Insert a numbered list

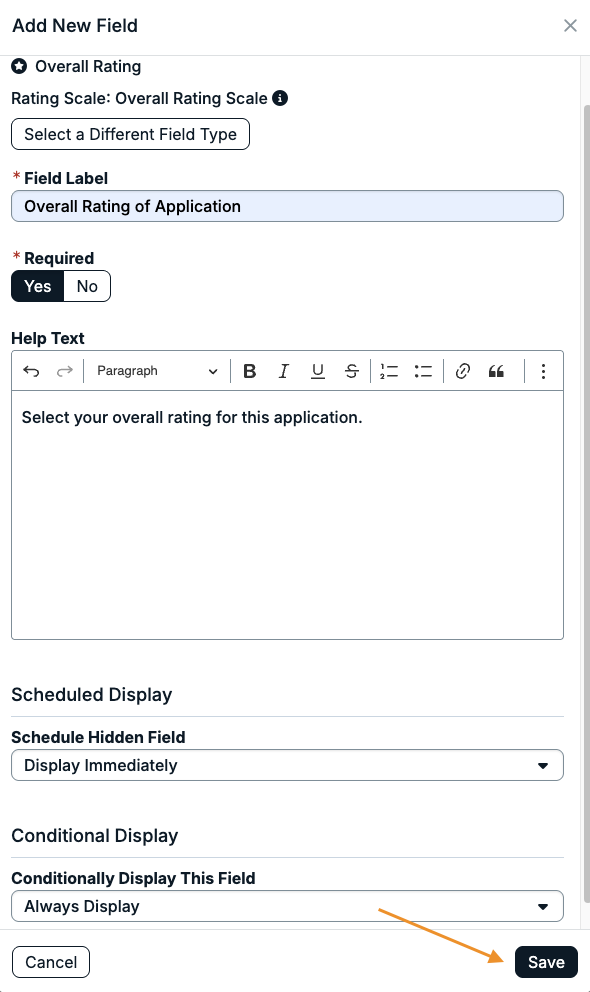(x=389, y=371)
